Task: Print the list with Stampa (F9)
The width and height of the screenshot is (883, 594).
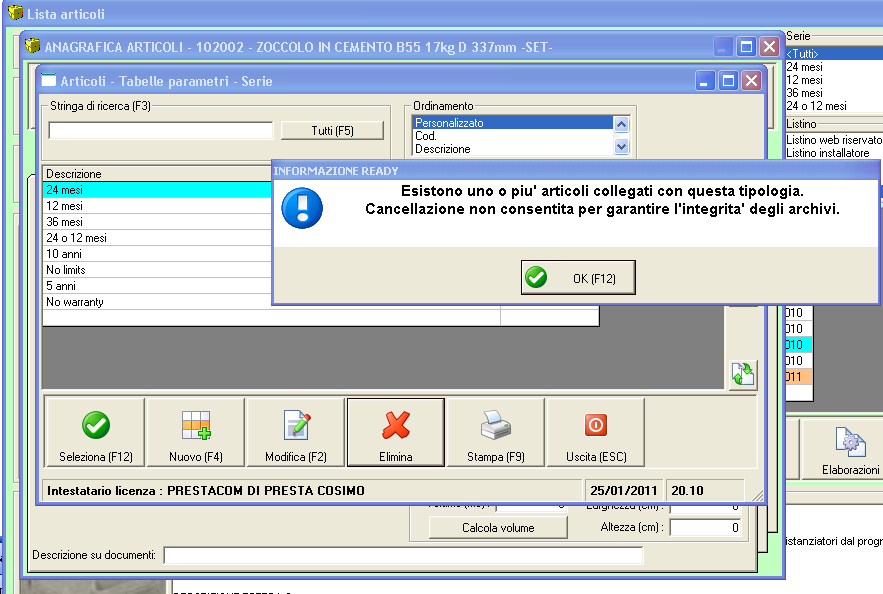Action: [496, 432]
